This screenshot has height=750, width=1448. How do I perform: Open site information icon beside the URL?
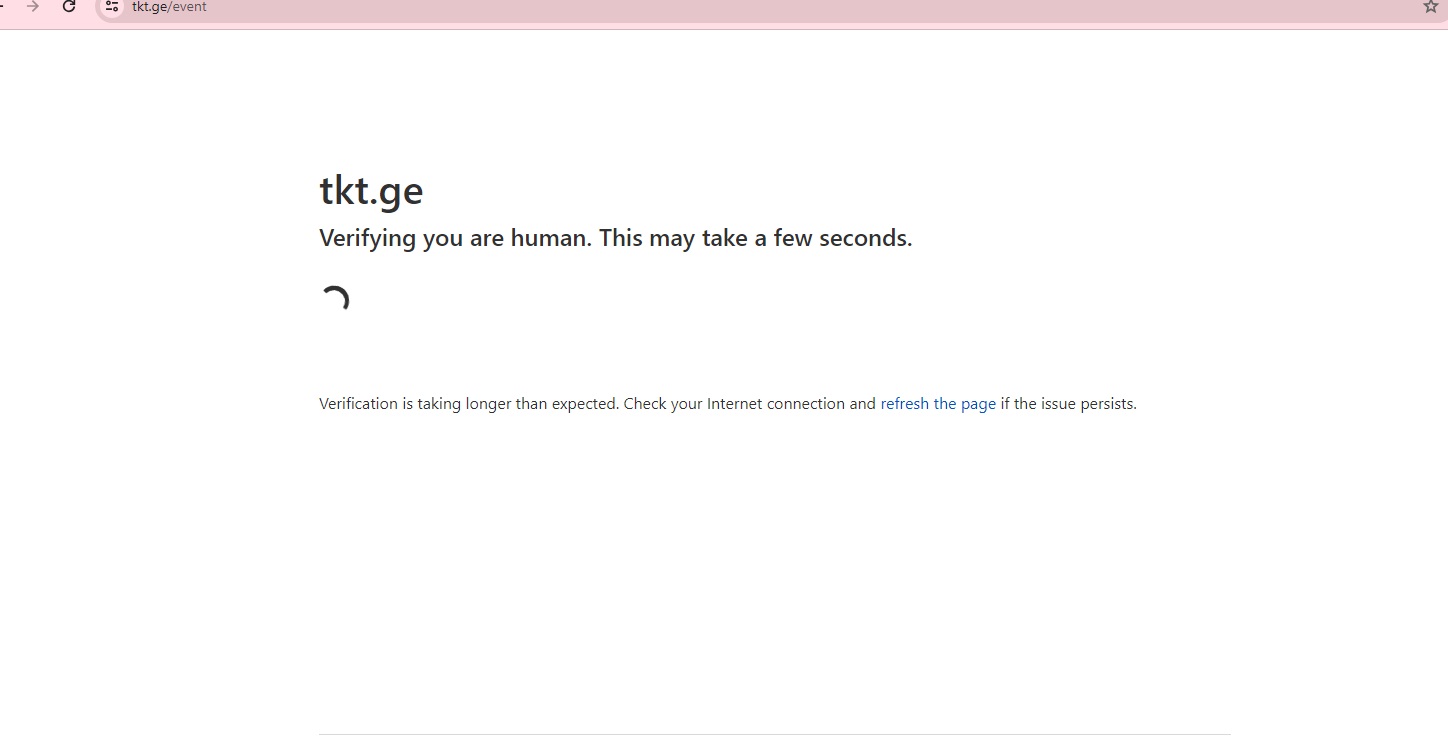pos(112,6)
